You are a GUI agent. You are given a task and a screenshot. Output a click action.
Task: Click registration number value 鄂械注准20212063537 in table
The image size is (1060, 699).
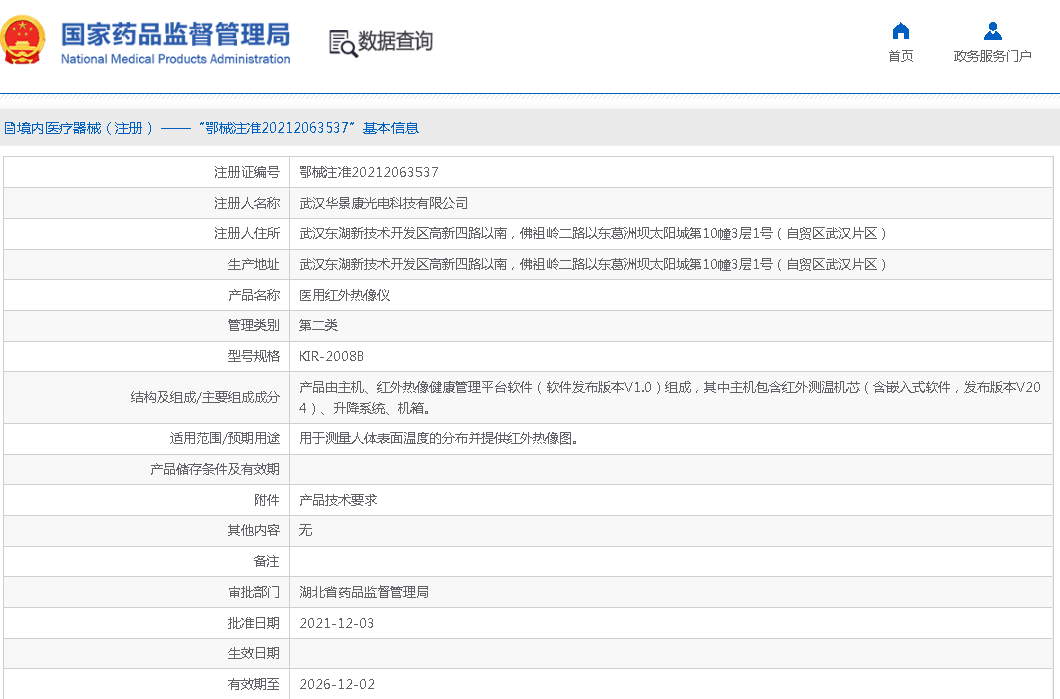coord(368,172)
